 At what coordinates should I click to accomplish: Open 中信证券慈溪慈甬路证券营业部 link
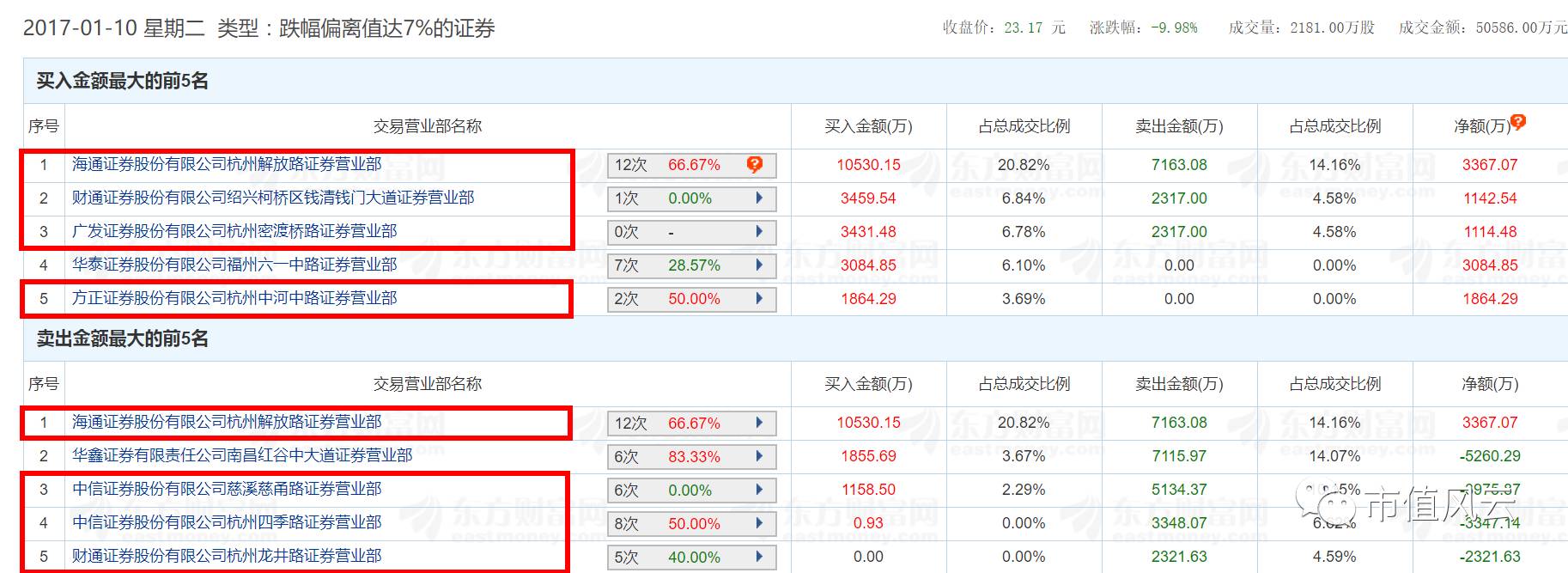pyautogui.click(x=227, y=489)
